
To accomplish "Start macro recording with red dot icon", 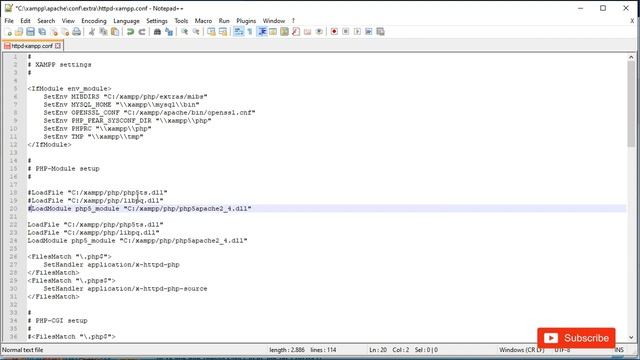I will (x=334, y=32).
